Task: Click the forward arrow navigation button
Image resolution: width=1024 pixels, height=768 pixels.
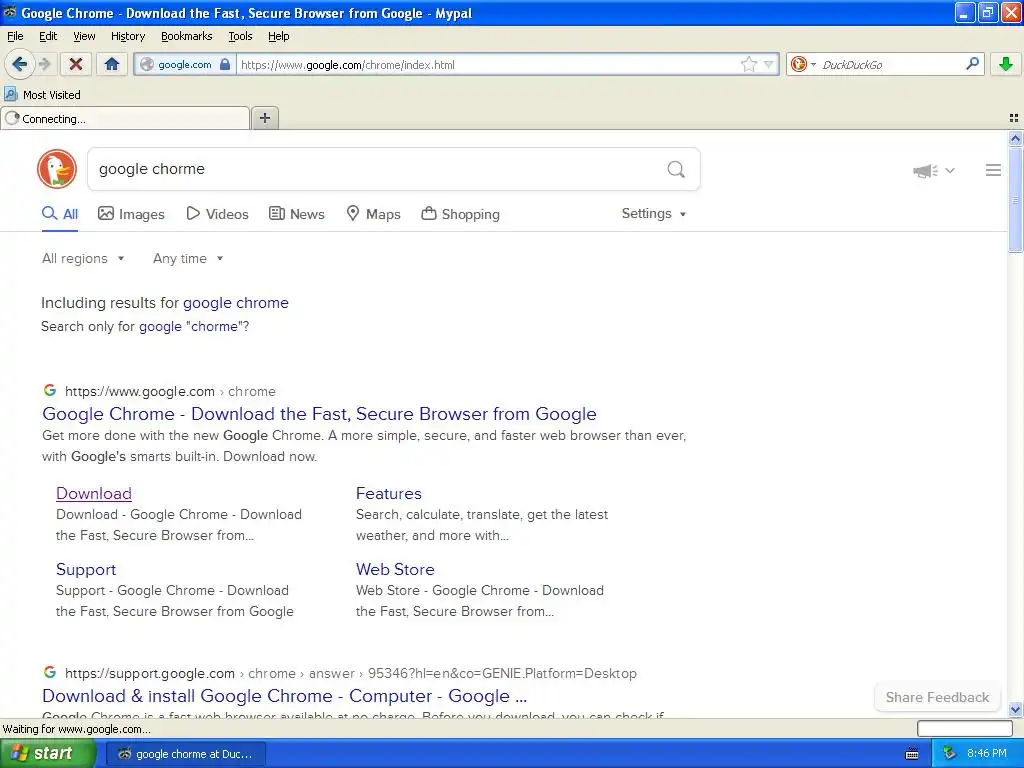Action: click(x=44, y=64)
